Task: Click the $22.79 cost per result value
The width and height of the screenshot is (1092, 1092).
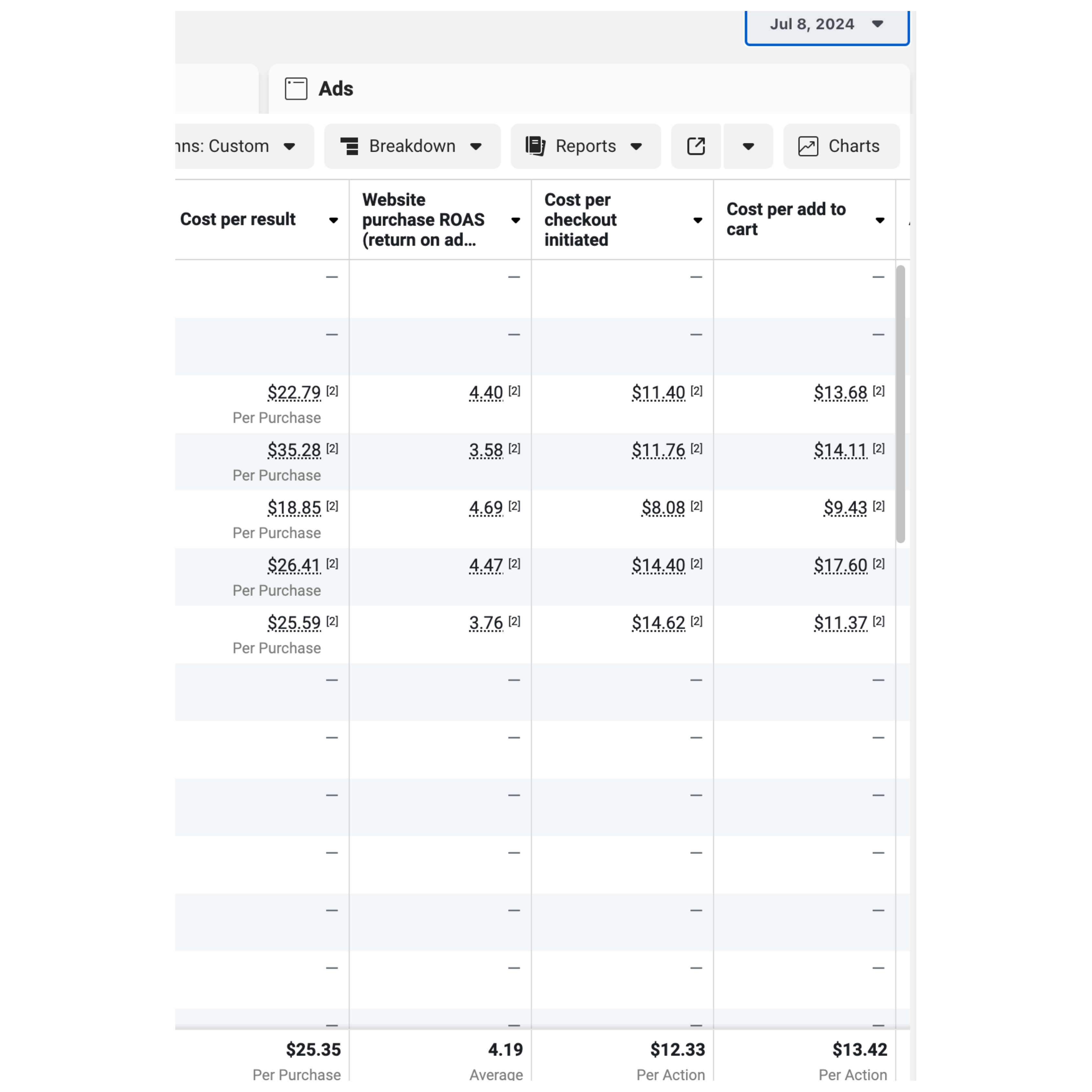Action: pos(294,392)
